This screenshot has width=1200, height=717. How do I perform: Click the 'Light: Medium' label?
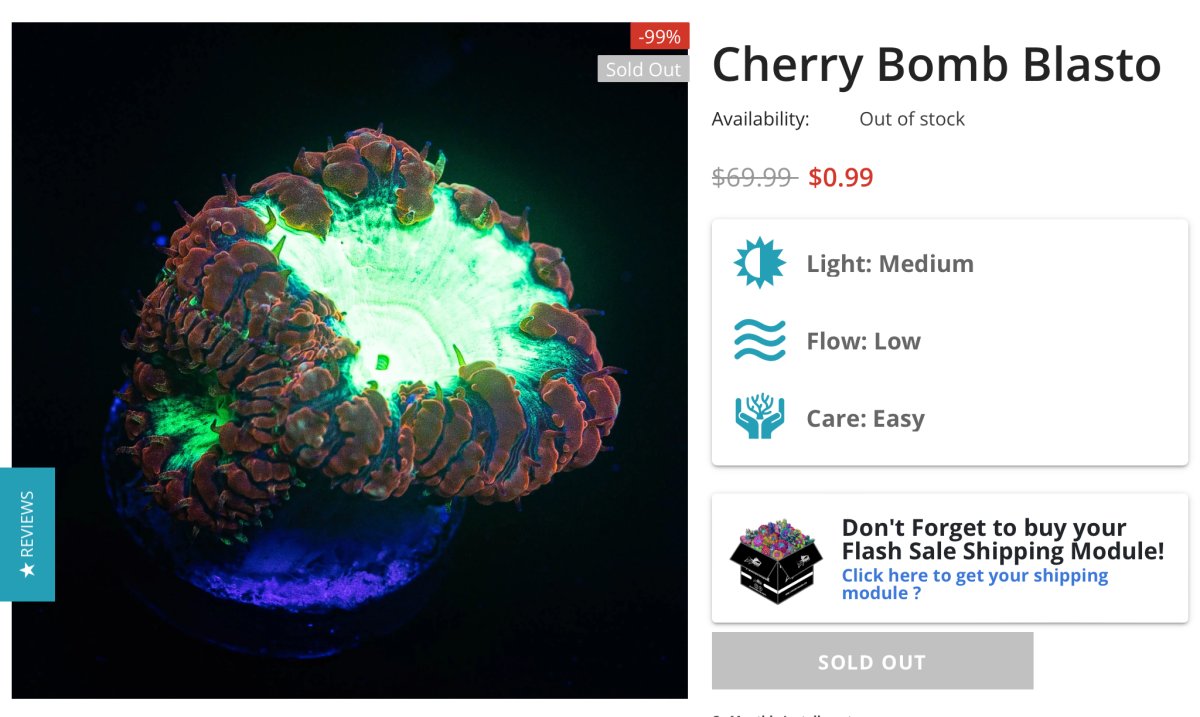[x=890, y=264]
